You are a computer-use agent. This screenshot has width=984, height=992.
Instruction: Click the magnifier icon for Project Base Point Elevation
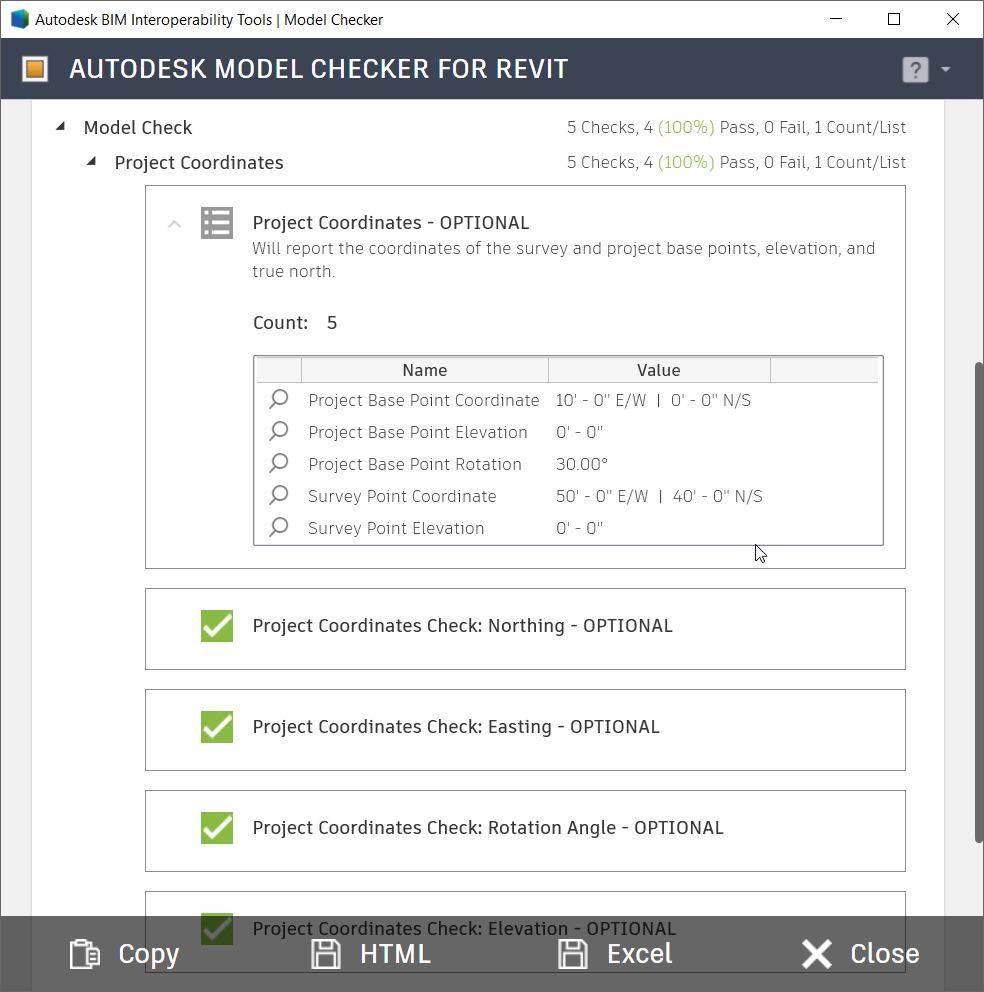278,431
